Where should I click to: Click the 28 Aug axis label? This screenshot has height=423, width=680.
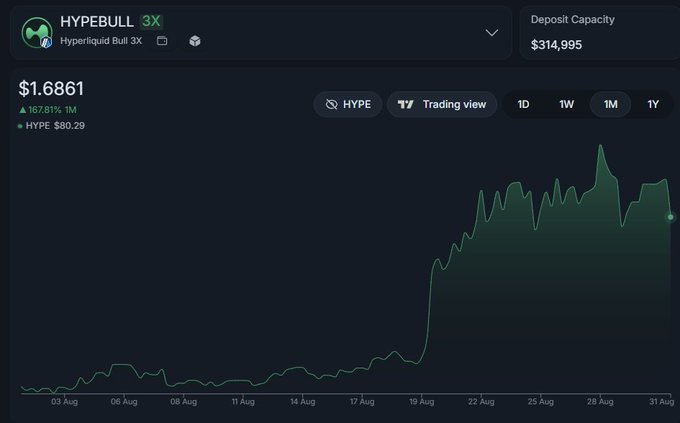click(600, 402)
